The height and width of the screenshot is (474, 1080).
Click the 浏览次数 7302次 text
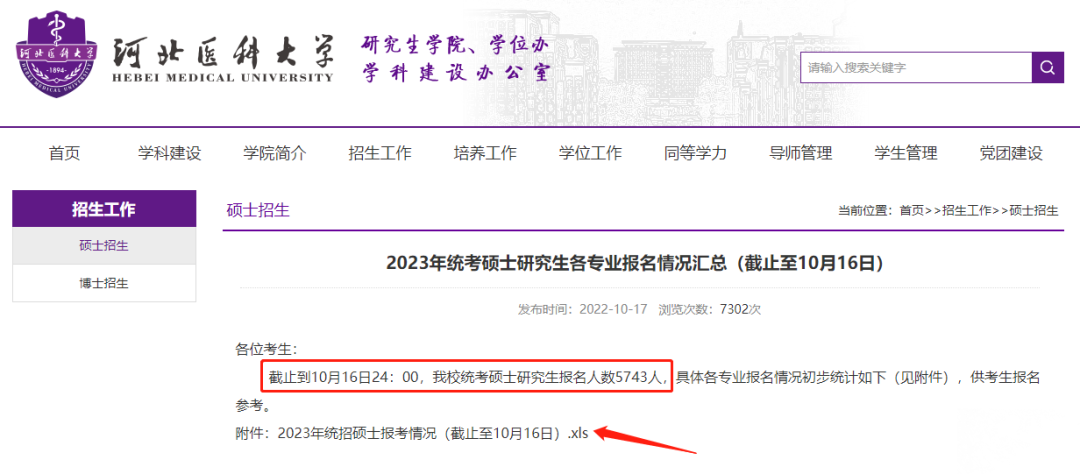tap(709, 309)
